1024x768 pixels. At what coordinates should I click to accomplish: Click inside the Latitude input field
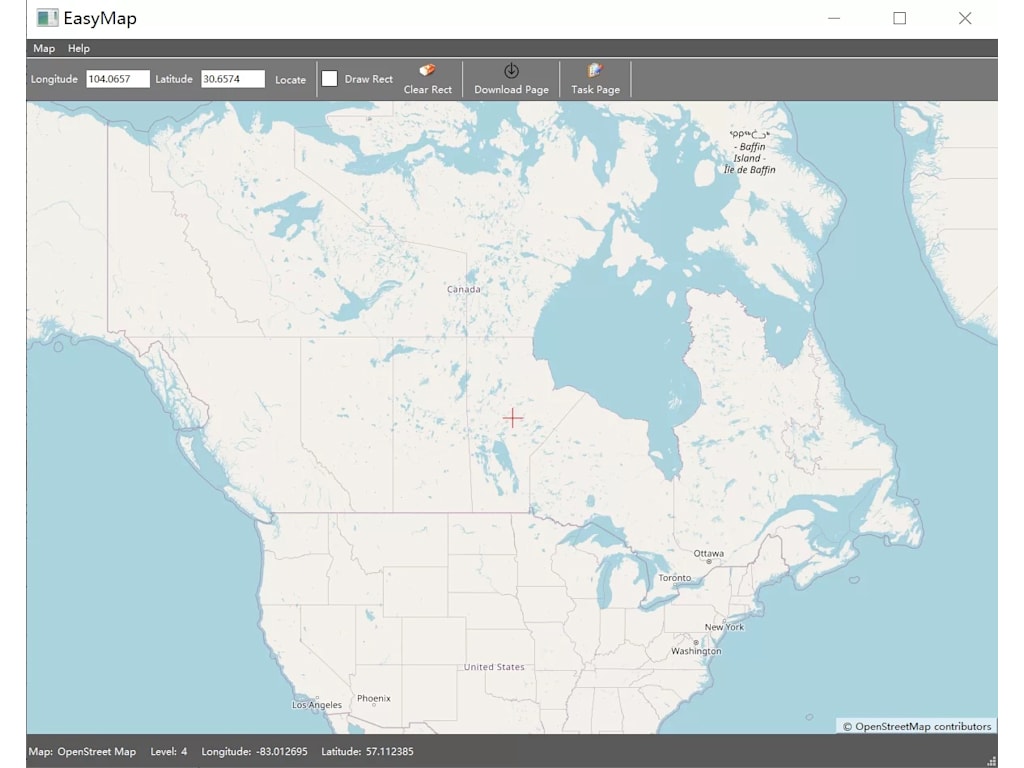click(233, 78)
